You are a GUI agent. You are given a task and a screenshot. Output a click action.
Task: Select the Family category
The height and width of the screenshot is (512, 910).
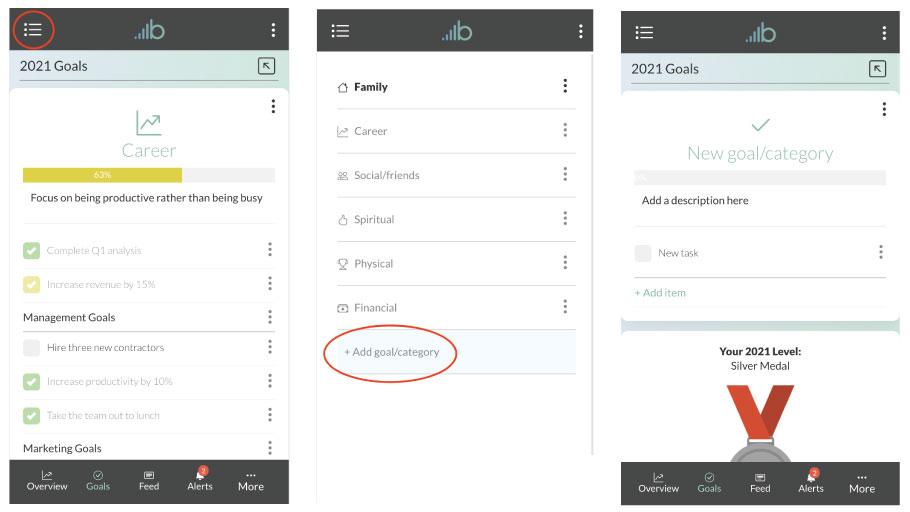370,87
